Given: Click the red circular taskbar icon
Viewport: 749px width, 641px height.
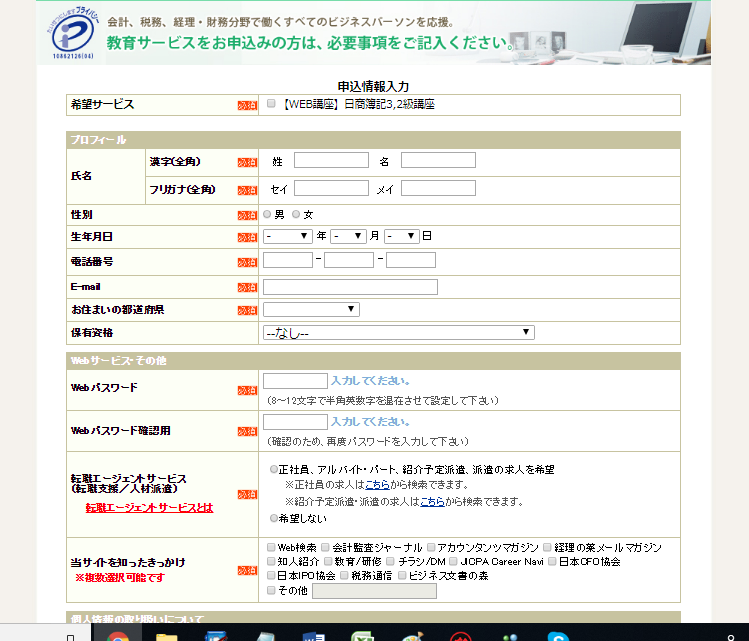Looking at the screenshot, I should tap(460, 634).
